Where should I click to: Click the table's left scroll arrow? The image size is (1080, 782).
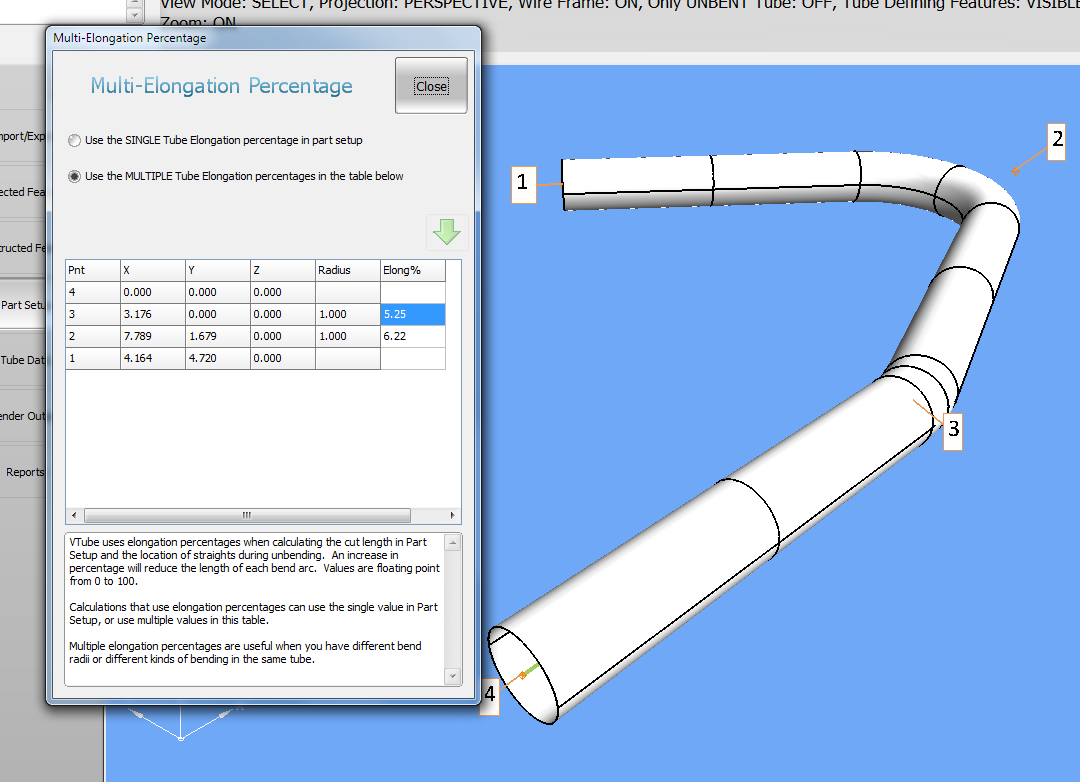tap(73, 516)
